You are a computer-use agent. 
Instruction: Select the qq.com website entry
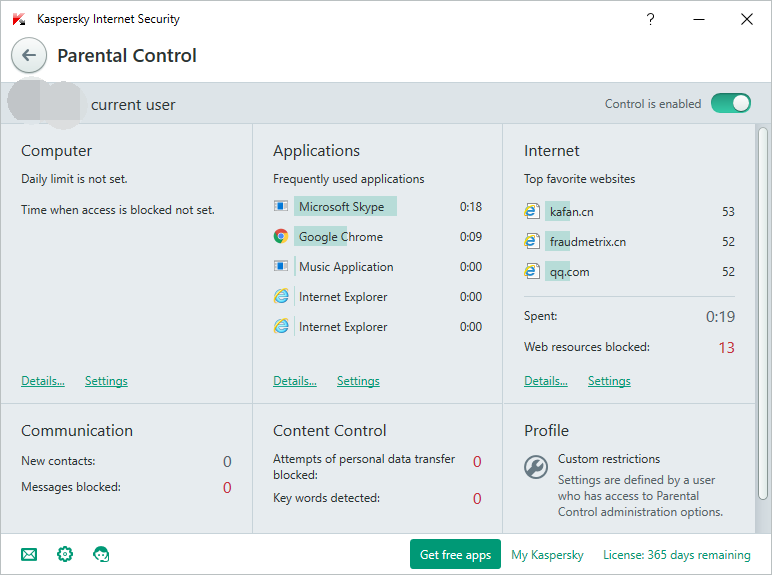629,271
